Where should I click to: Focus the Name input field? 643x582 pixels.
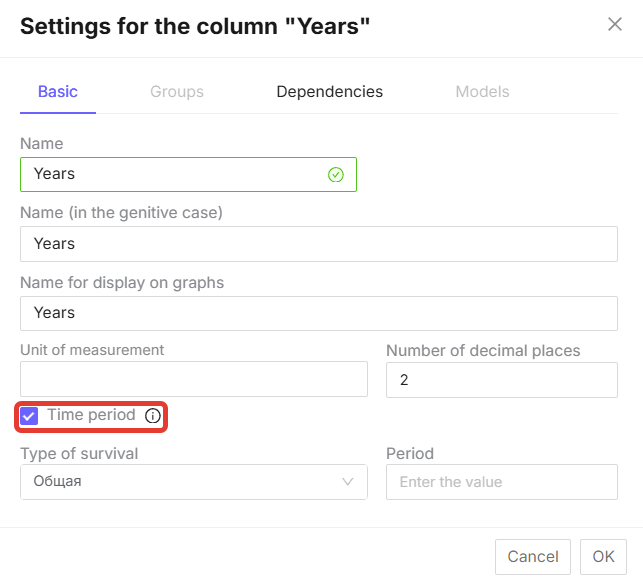(x=175, y=174)
